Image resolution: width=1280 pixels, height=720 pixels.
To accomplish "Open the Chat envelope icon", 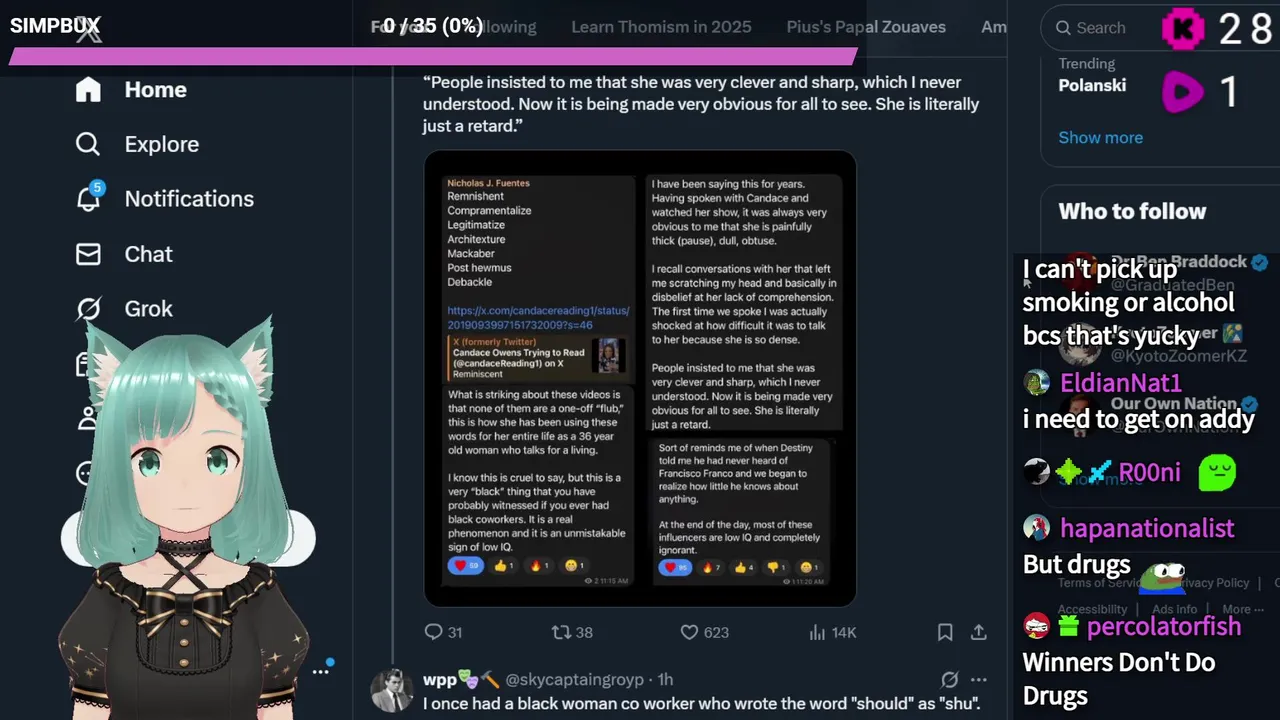I will [88, 254].
